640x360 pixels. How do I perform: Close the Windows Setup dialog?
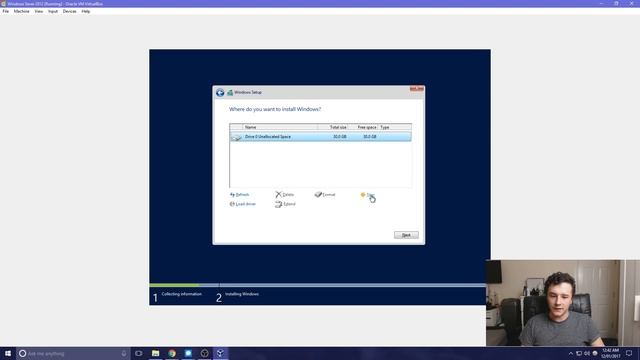[x=417, y=89]
